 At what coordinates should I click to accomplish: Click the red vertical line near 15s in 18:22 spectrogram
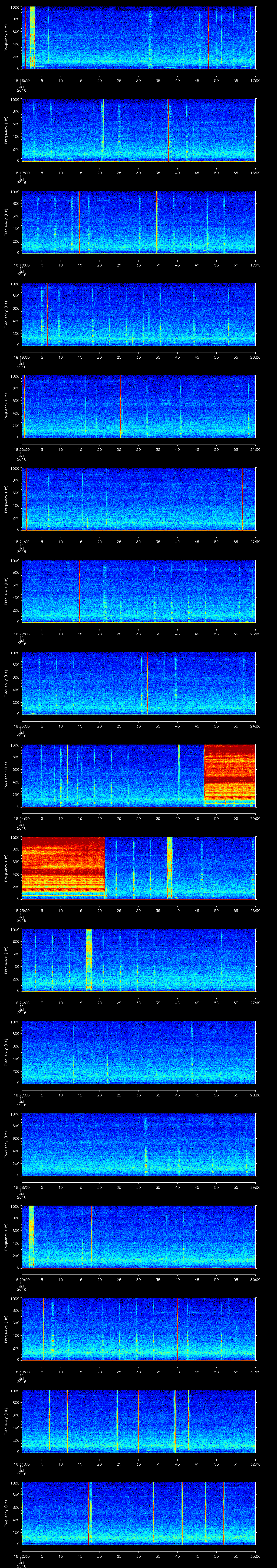tap(79, 591)
